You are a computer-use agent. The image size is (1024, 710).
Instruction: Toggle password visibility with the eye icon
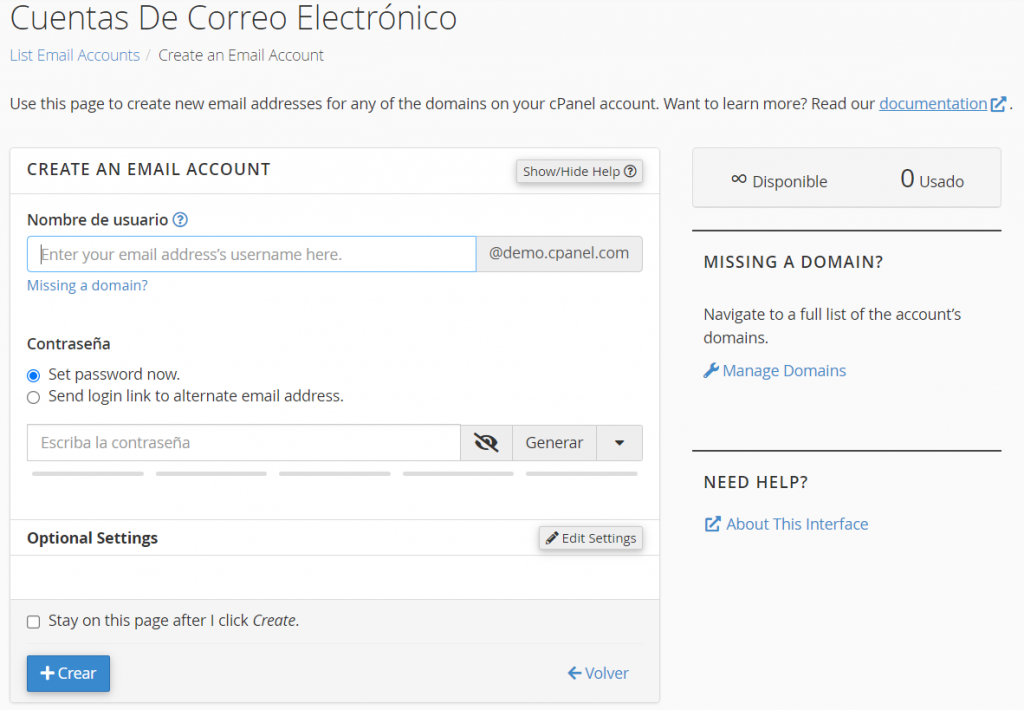(x=486, y=442)
